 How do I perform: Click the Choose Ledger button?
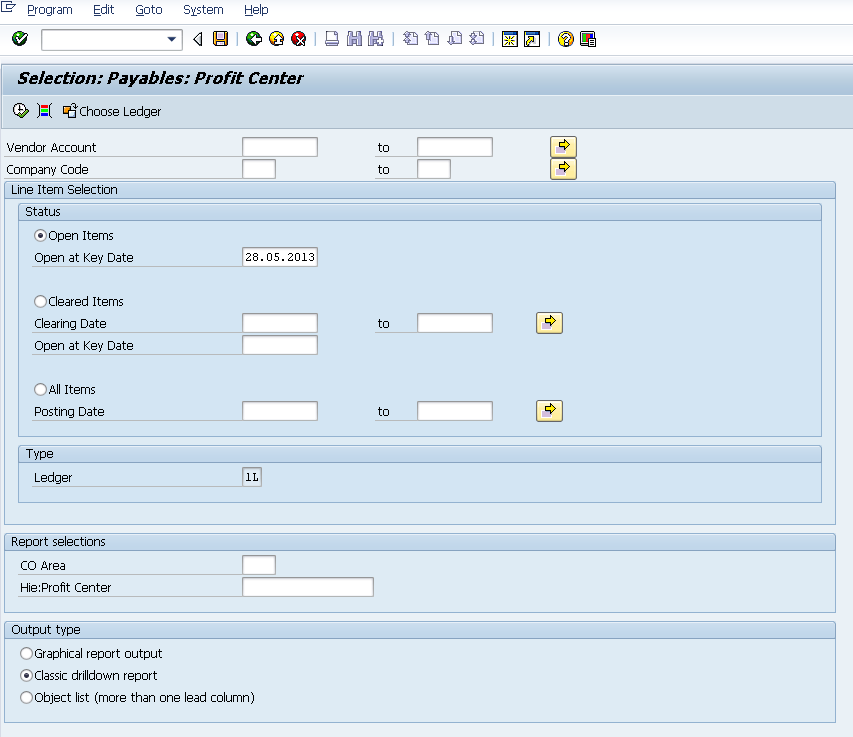point(112,112)
